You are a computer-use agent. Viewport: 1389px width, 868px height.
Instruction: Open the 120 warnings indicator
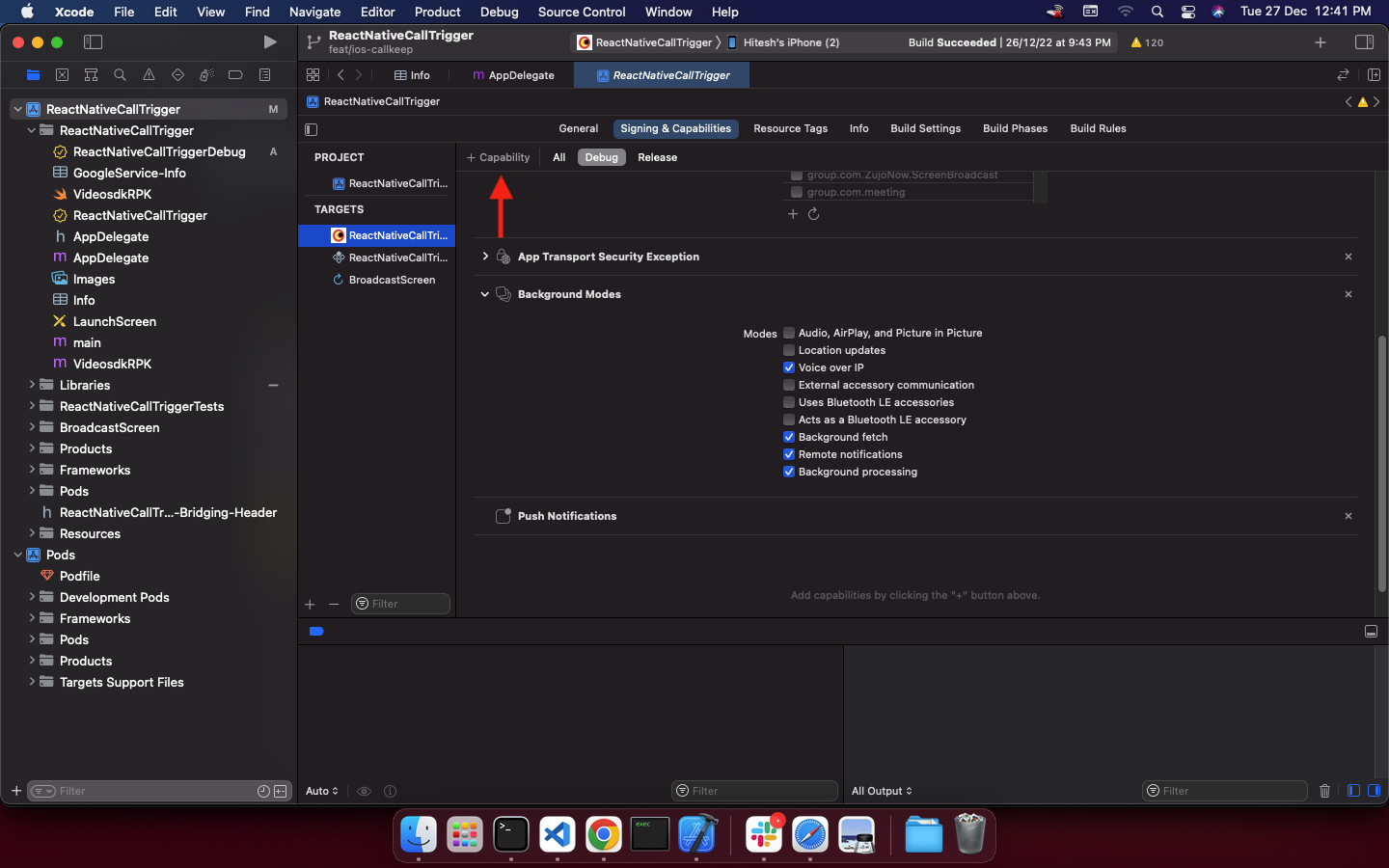1147,42
